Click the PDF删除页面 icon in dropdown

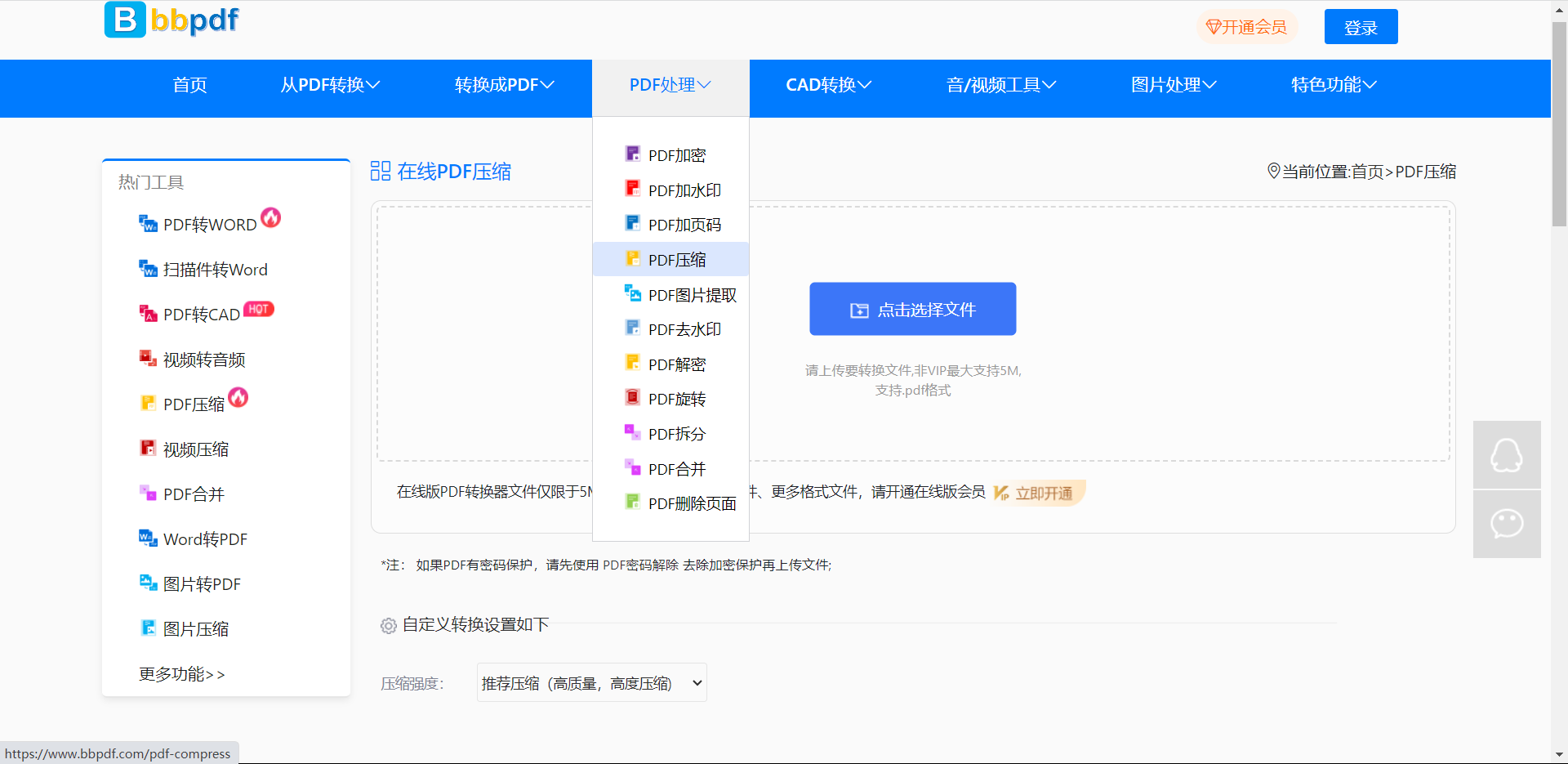633,502
